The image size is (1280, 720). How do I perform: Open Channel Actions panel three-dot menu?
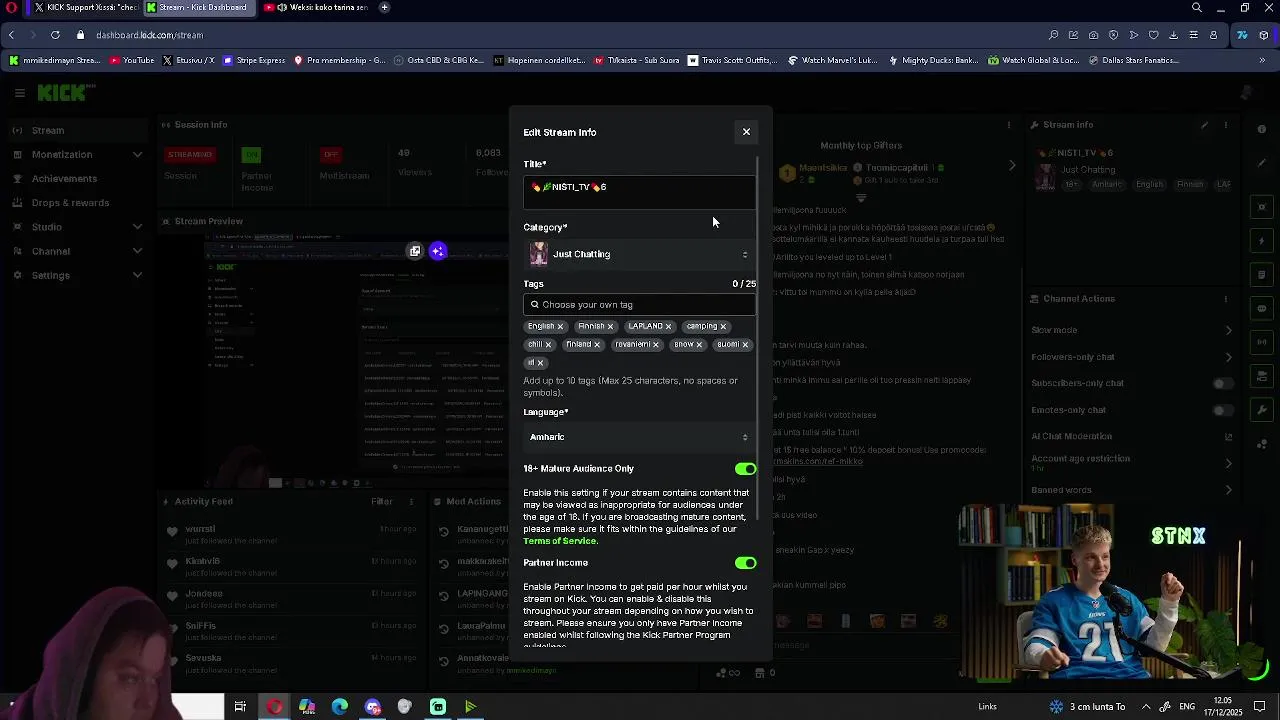[x=1227, y=298]
